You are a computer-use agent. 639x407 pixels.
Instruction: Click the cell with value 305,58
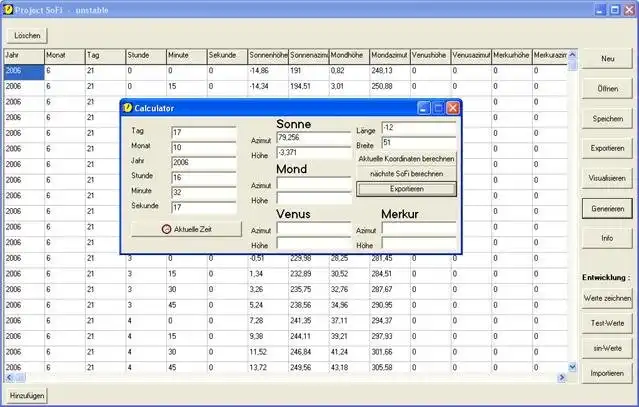pyautogui.click(x=390, y=367)
